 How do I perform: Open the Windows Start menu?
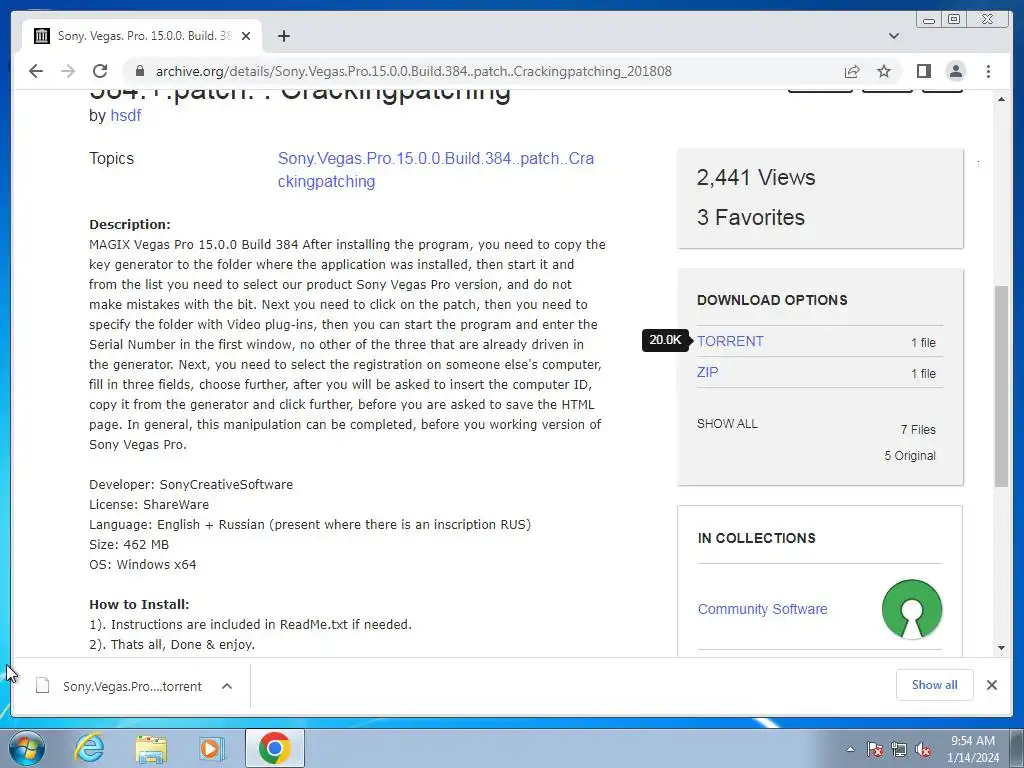click(x=26, y=748)
